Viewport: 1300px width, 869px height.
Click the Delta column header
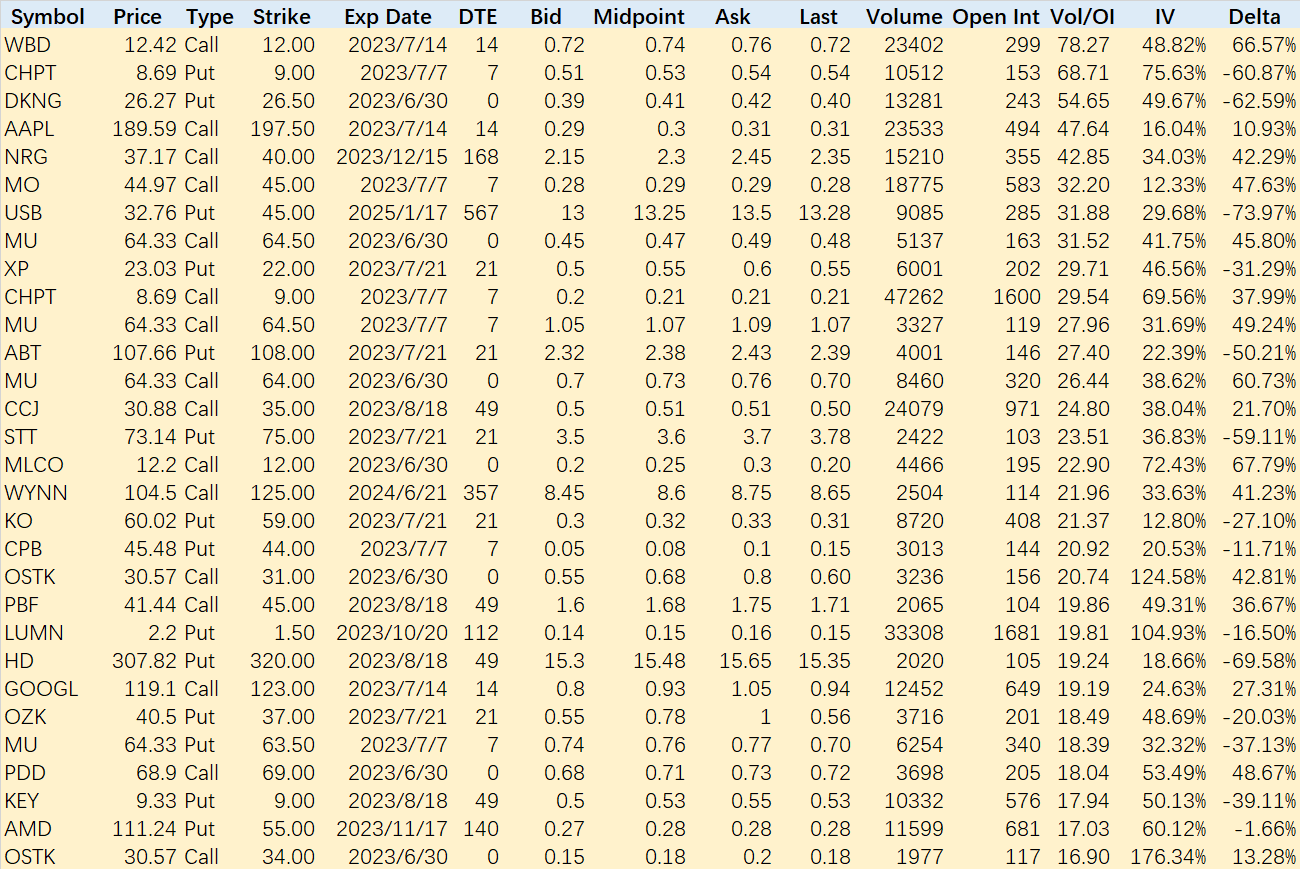[x=1254, y=17]
